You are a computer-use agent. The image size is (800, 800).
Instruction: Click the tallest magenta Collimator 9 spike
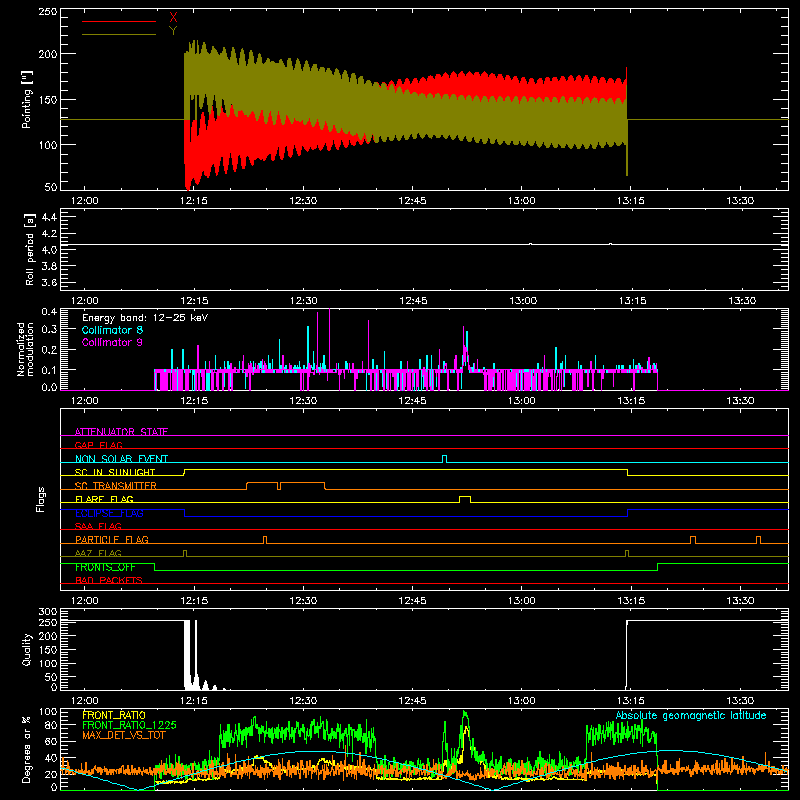(x=330, y=339)
